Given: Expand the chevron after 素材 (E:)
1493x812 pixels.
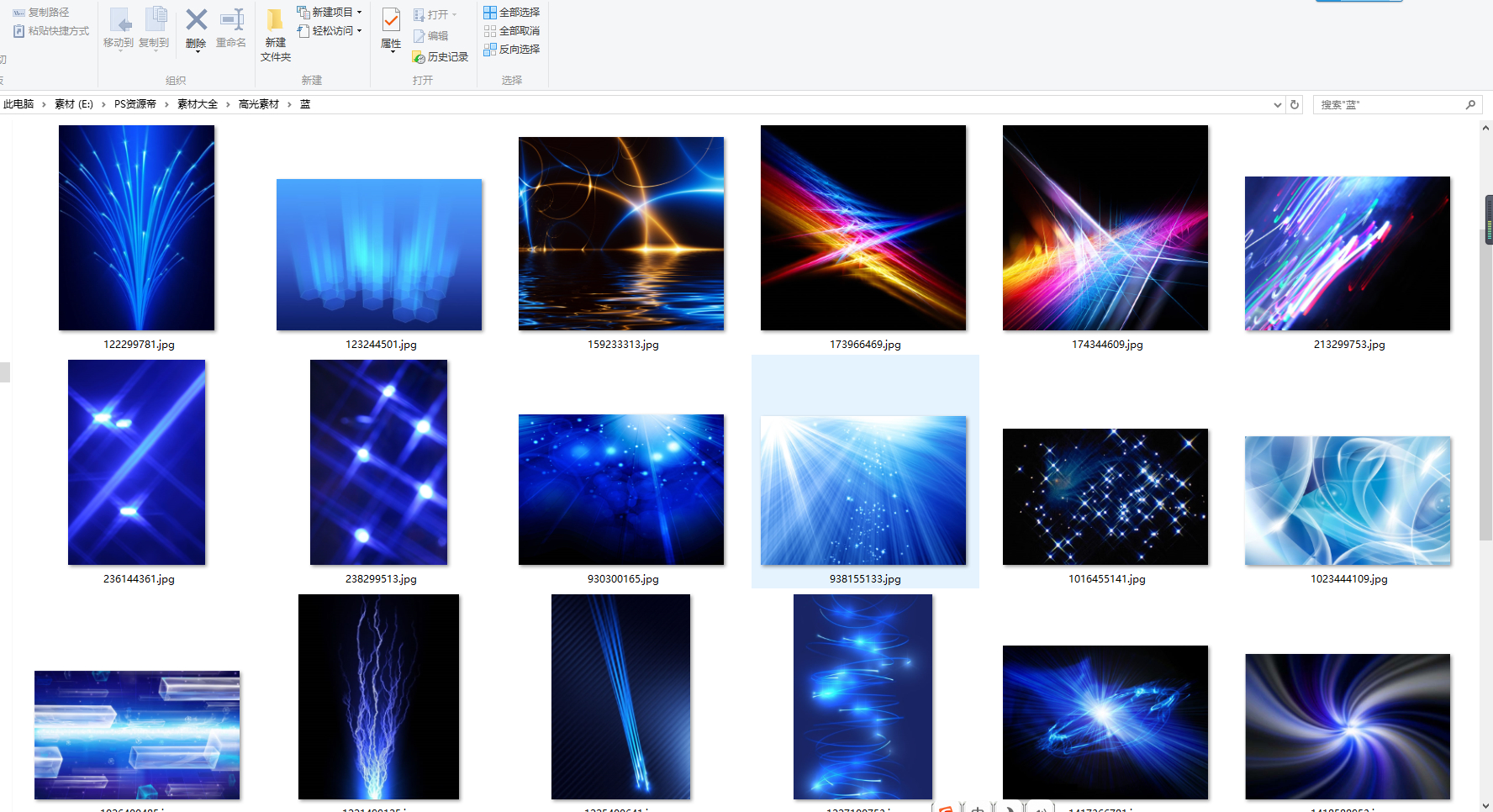Looking at the screenshot, I should (x=103, y=104).
